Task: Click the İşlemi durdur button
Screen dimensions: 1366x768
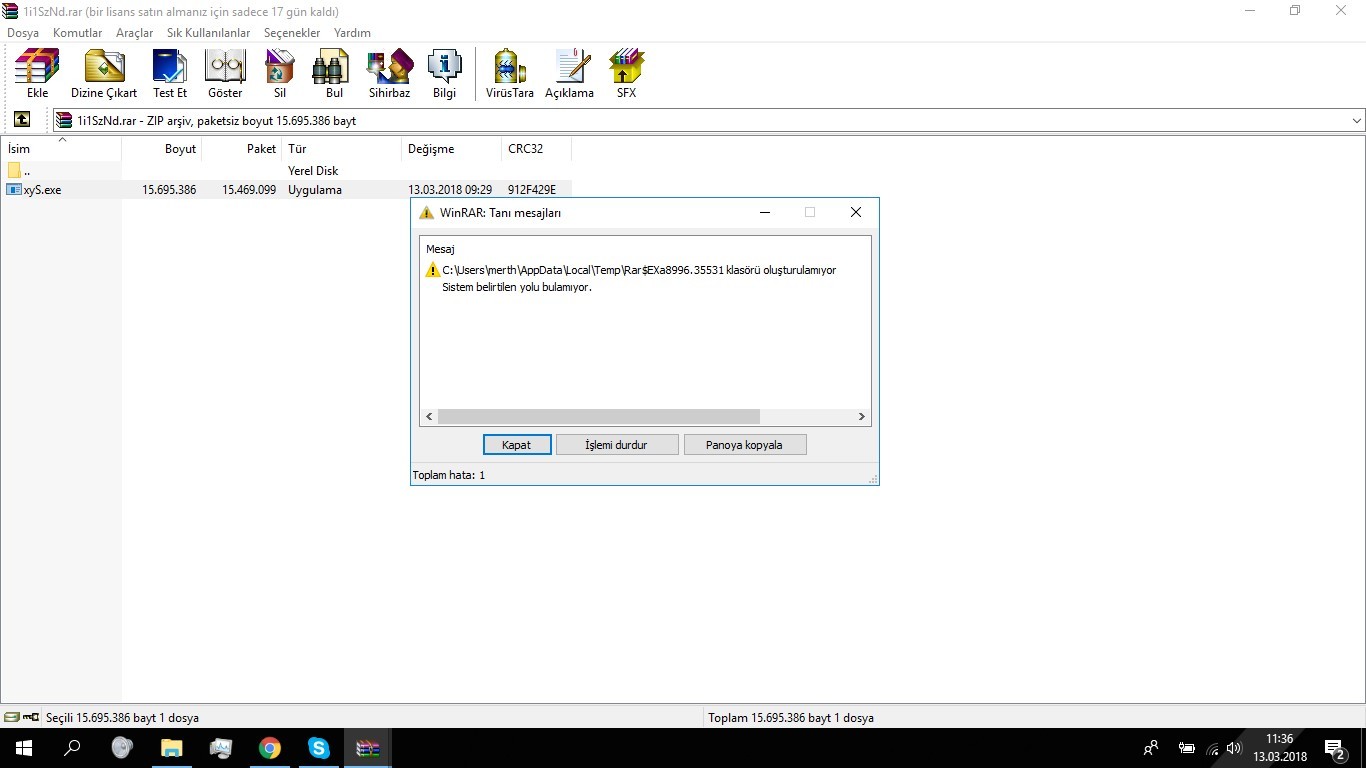Action: pyautogui.click(x=617, y=445)
